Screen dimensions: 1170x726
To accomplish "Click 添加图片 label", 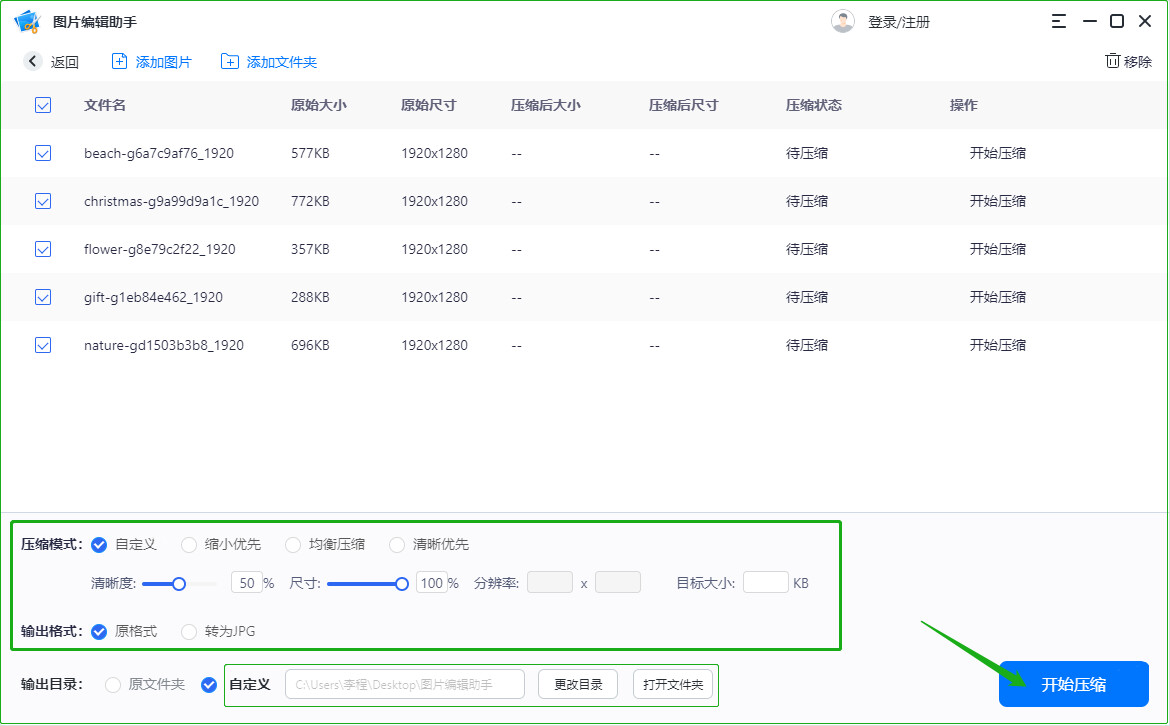I will pyautogui.click(x=163, y=62).
